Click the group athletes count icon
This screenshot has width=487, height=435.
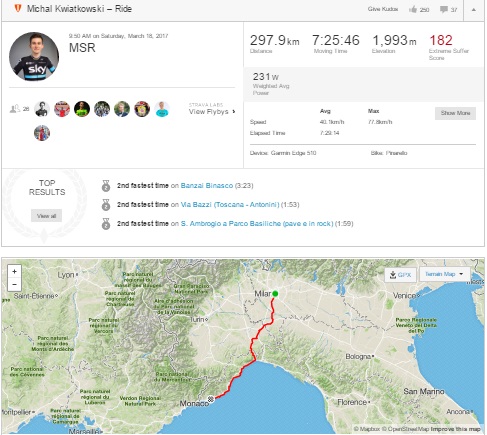15,109
